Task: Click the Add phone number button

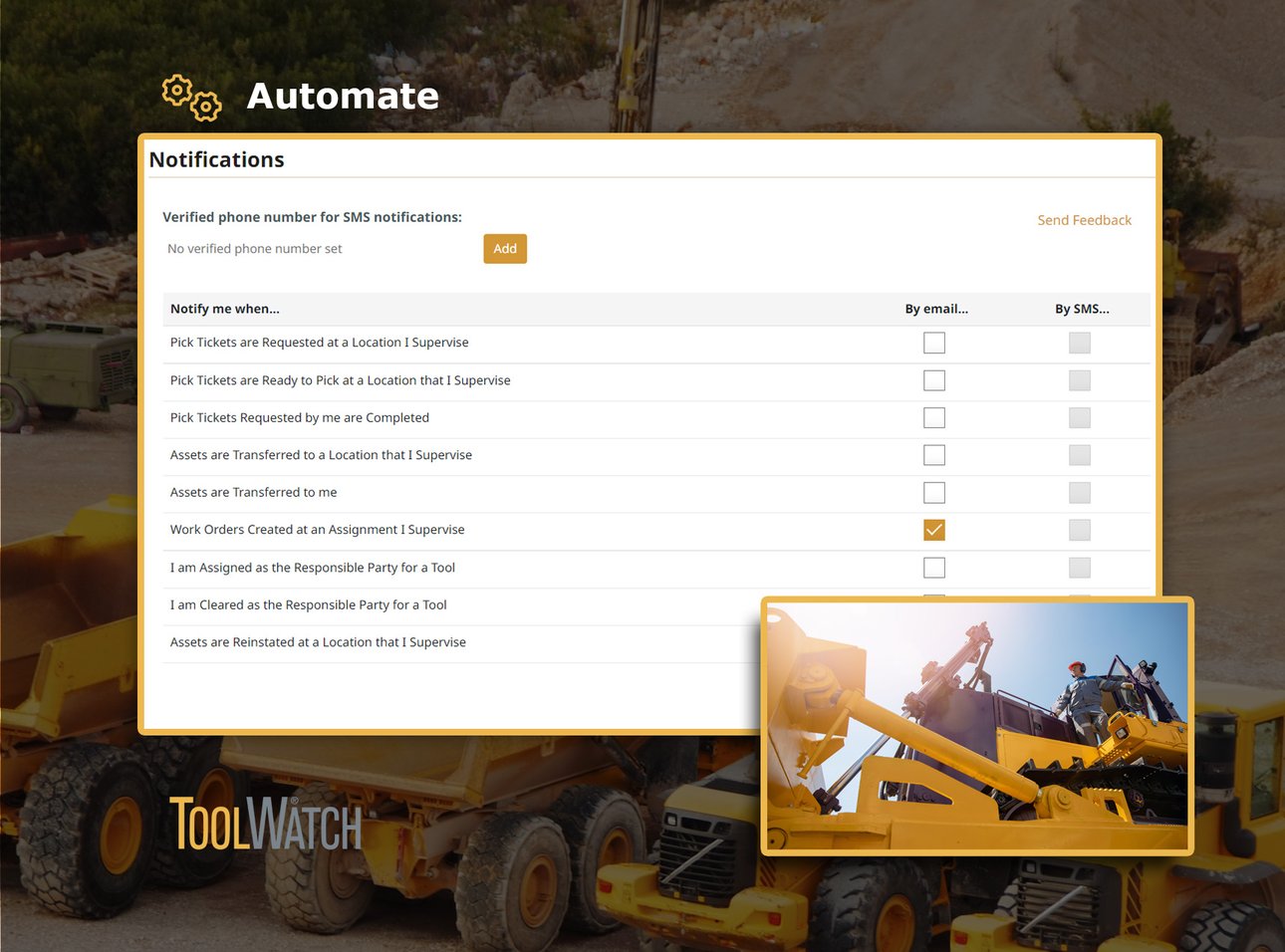Action: [505, 248]
